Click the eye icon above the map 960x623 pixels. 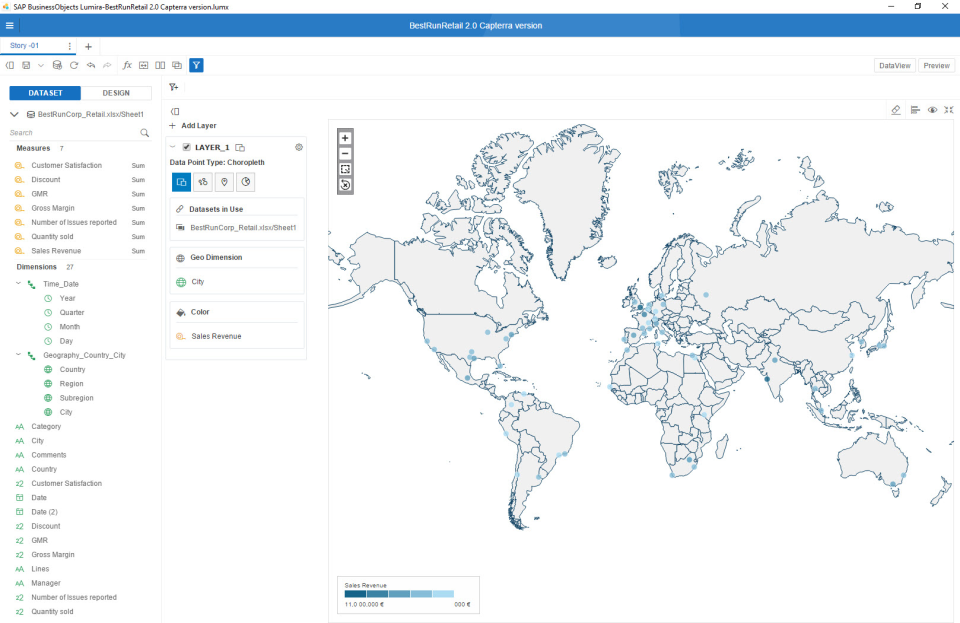(x=931, y=110)
